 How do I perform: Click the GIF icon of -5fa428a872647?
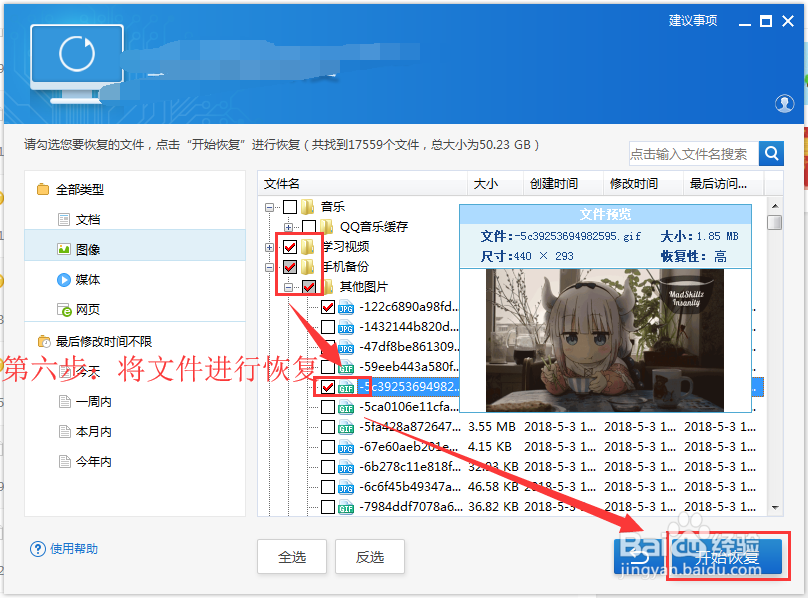346,427
